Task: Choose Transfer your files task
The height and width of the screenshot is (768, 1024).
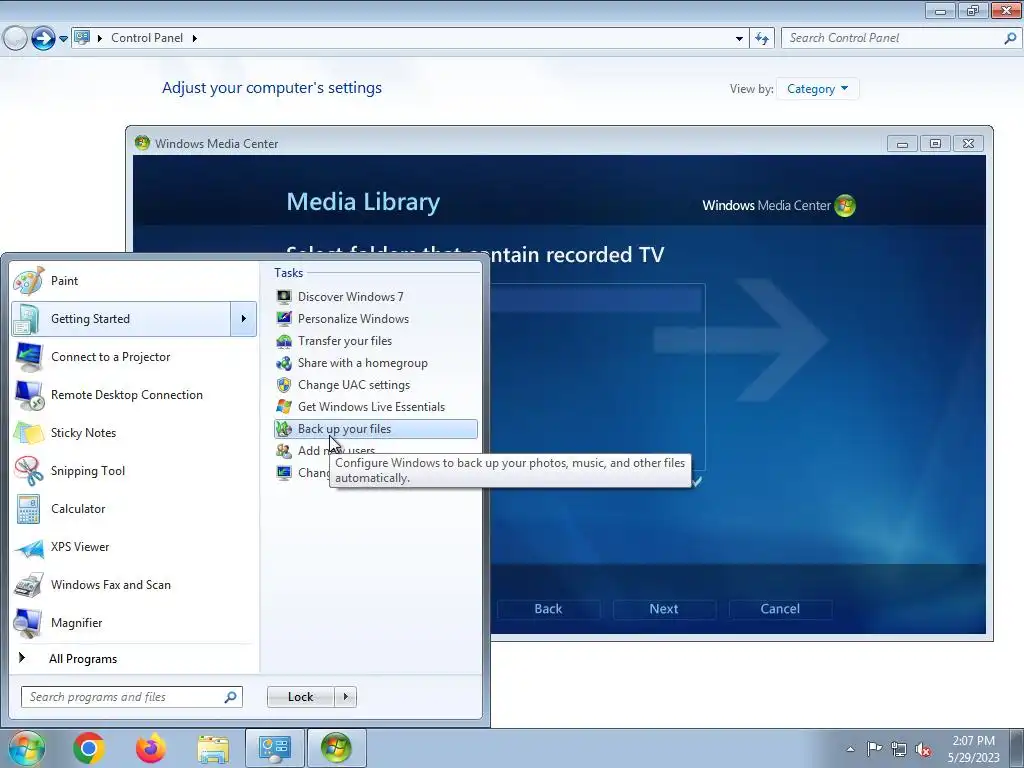Action: (376, 341)
